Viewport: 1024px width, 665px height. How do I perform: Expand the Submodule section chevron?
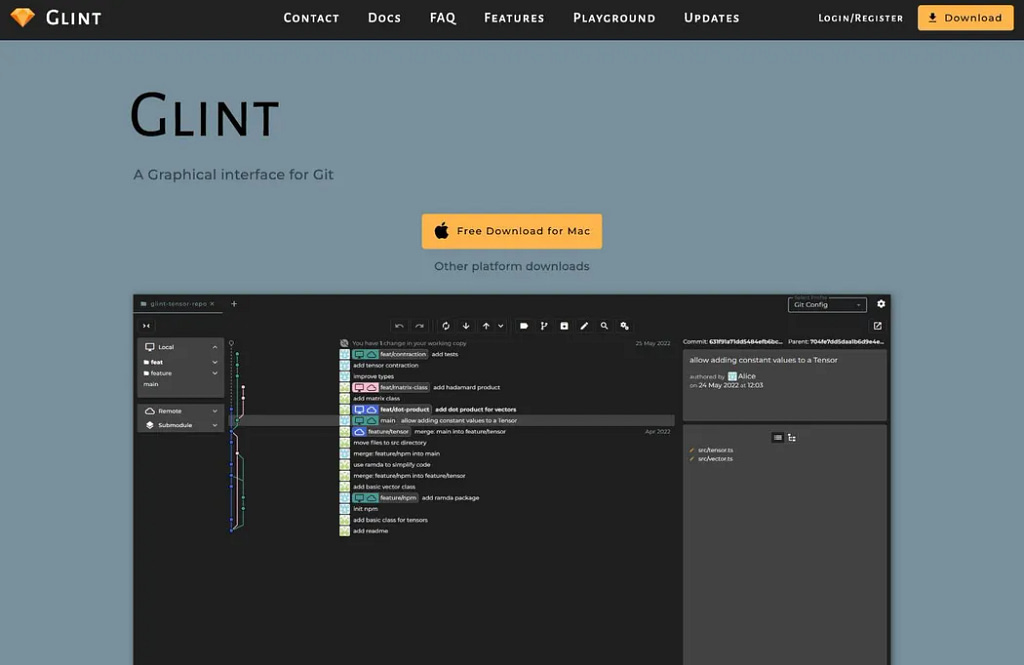[214, 425]
